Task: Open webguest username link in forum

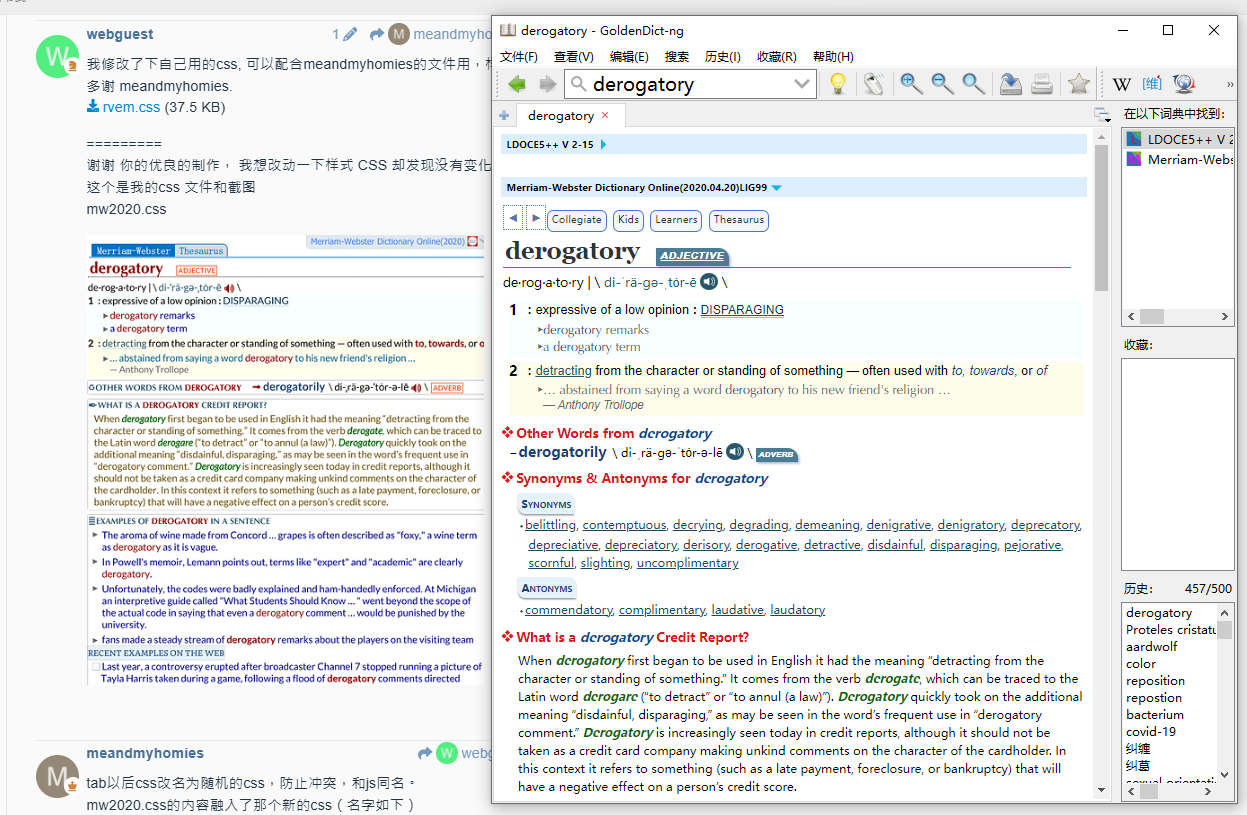Action: coord(120,35)
